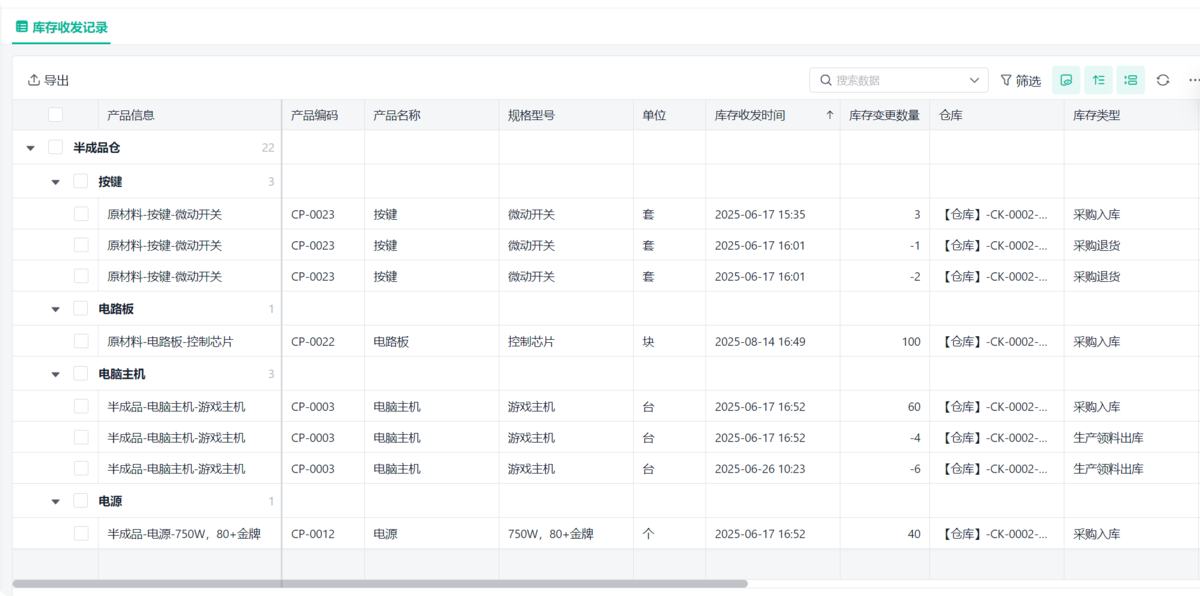Open the more options ellipsis menu
The height and width of the screenshot is (596, 1200).
(1193, 80)
